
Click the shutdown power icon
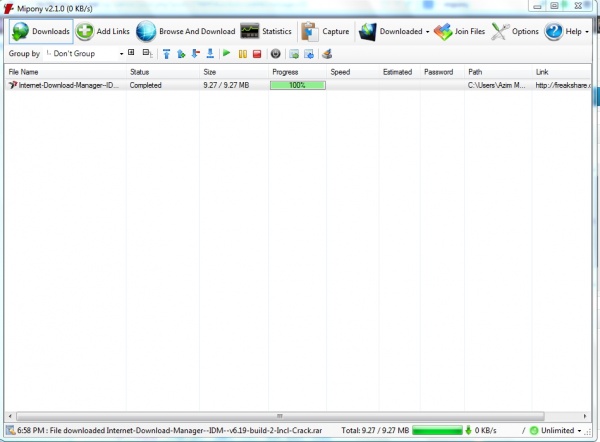click(276, 54)
